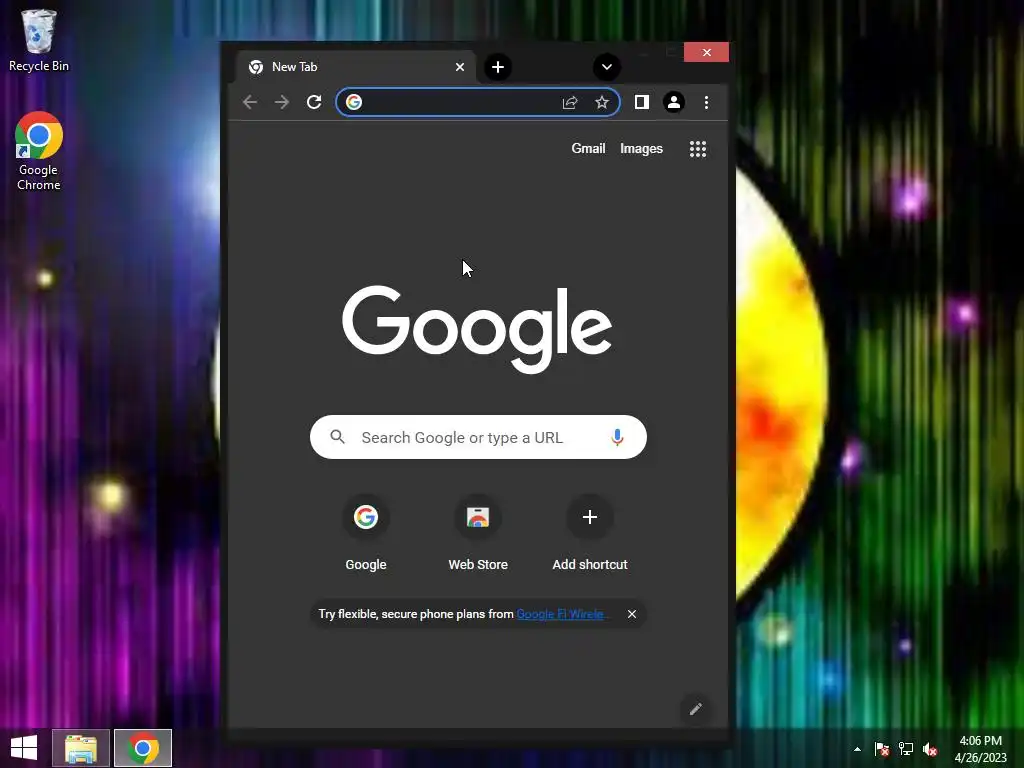Open Images link
This screenshot has width=1024, height=768.
641,149
